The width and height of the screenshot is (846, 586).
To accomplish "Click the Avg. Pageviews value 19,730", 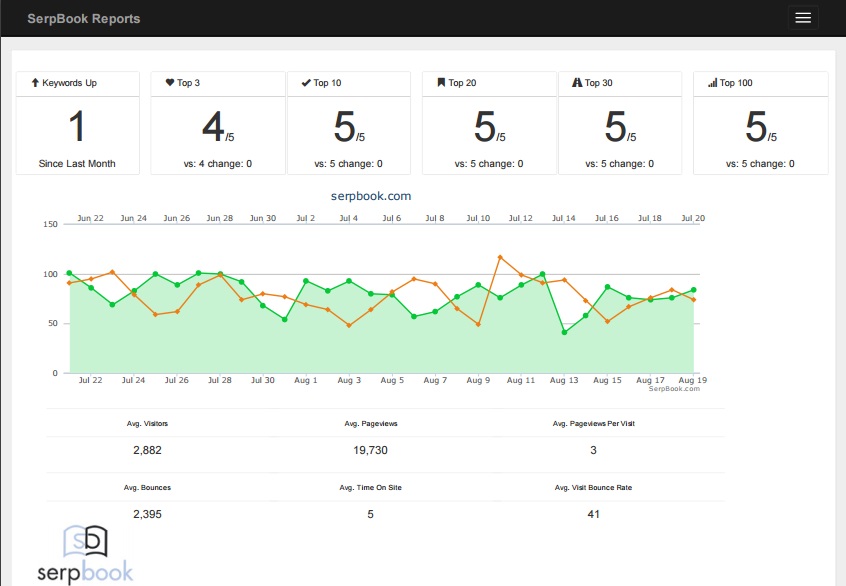I will tap(371, 450).
